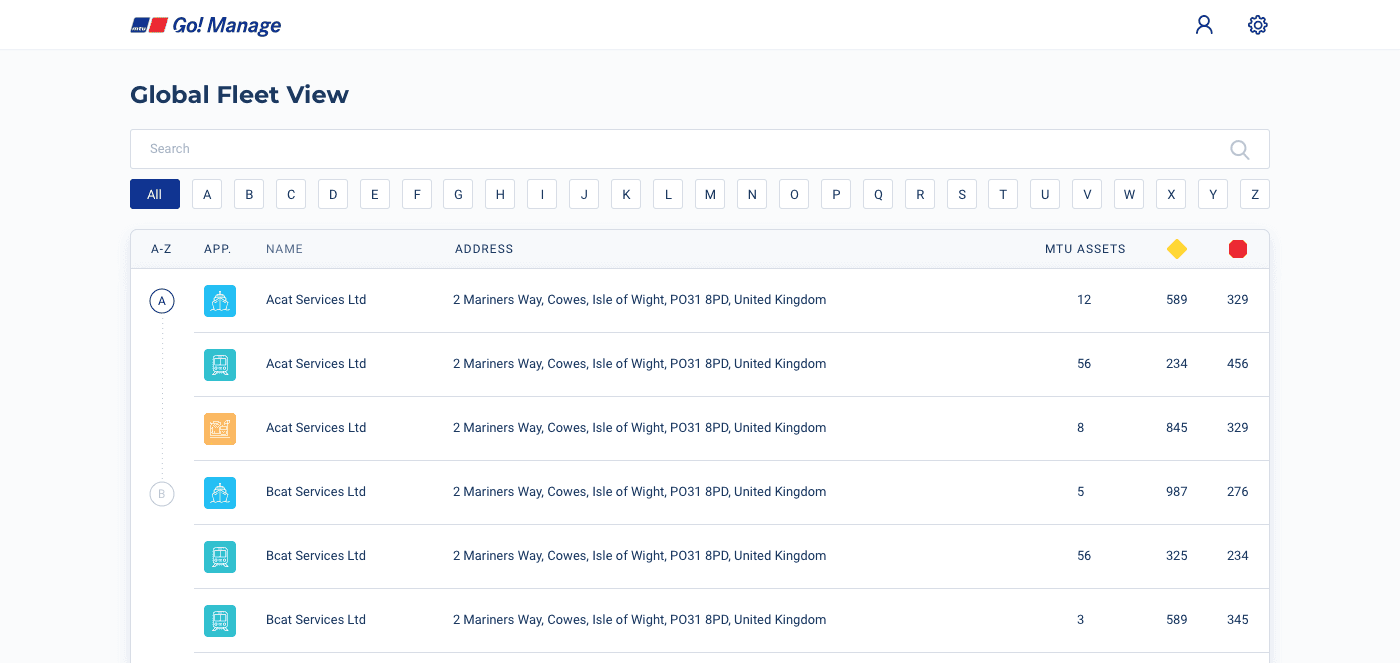The height and width of the screenshot is (663, 1400).
Task: Filter by letter P
Action: 836,194
